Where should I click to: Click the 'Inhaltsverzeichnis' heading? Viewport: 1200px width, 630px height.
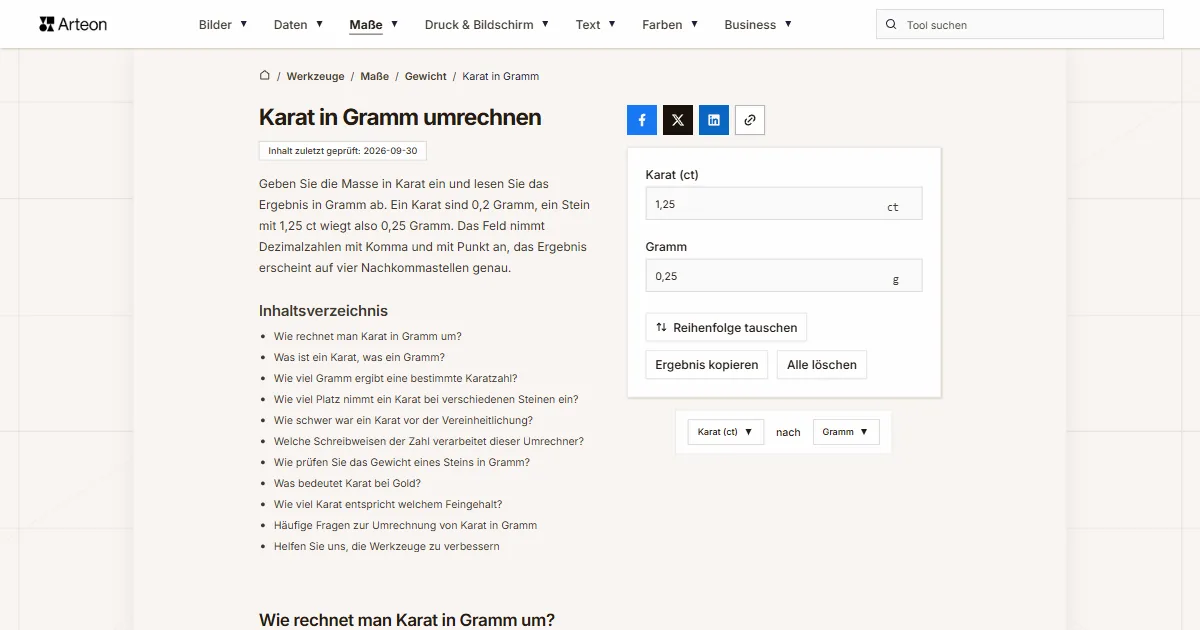click(323, 311)
